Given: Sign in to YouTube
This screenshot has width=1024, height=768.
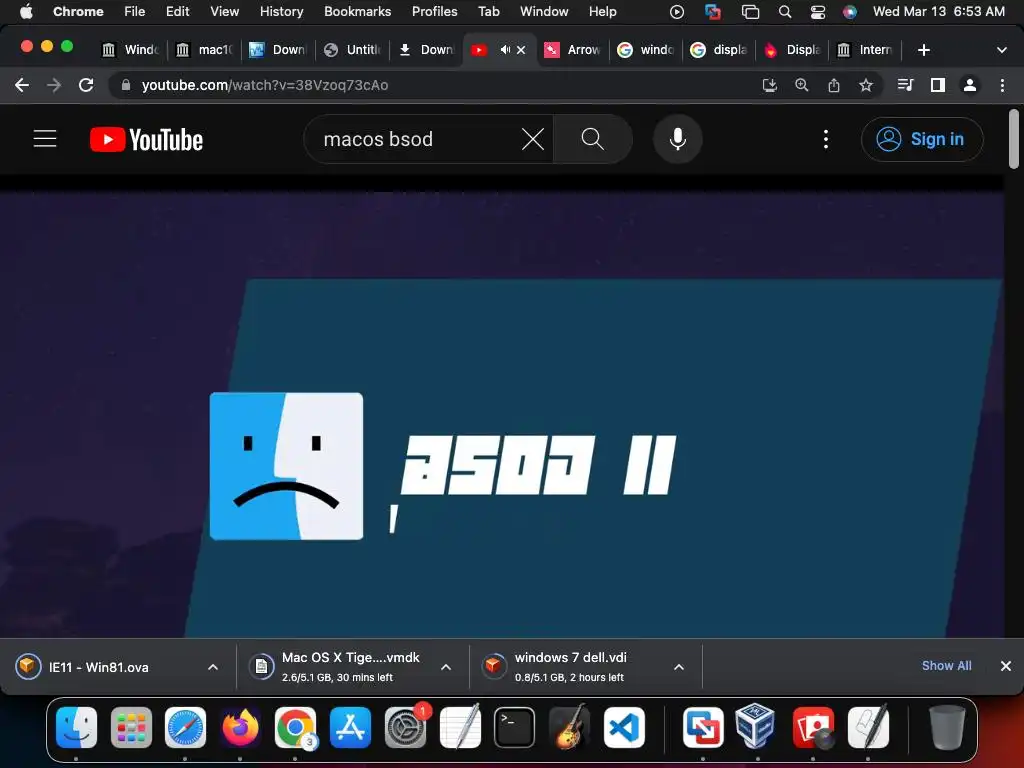Looking at the screenshot, I should pyautogui.click(x=921, y=139).
